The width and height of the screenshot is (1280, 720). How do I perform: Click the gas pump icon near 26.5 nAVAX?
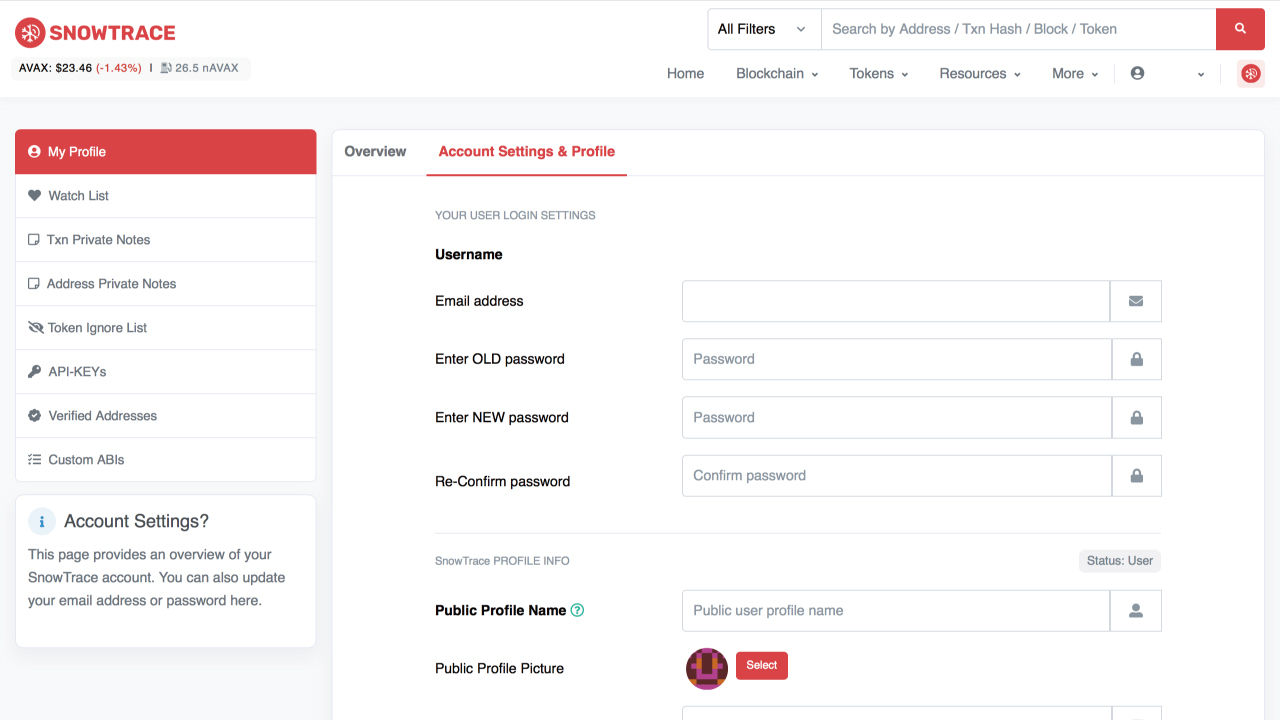166,68
